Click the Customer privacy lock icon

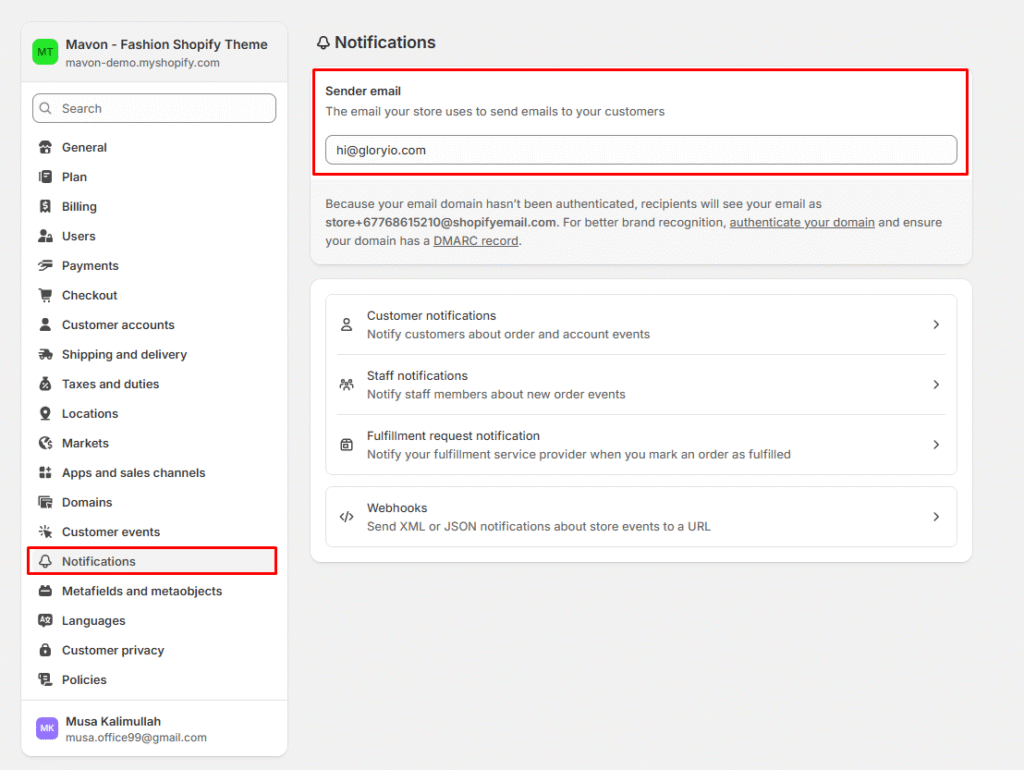pos(45,650)
